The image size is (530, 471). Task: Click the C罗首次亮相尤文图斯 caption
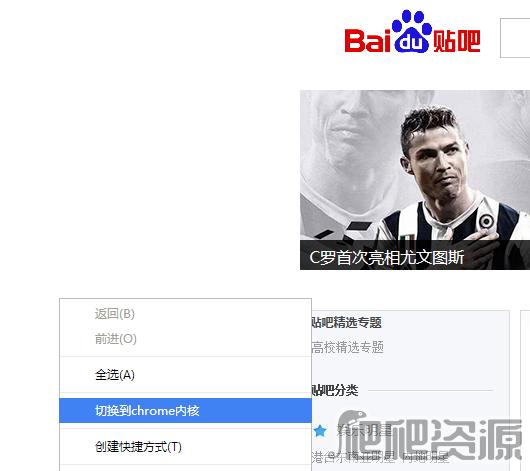pyautogui.click(x=387, y=257)
